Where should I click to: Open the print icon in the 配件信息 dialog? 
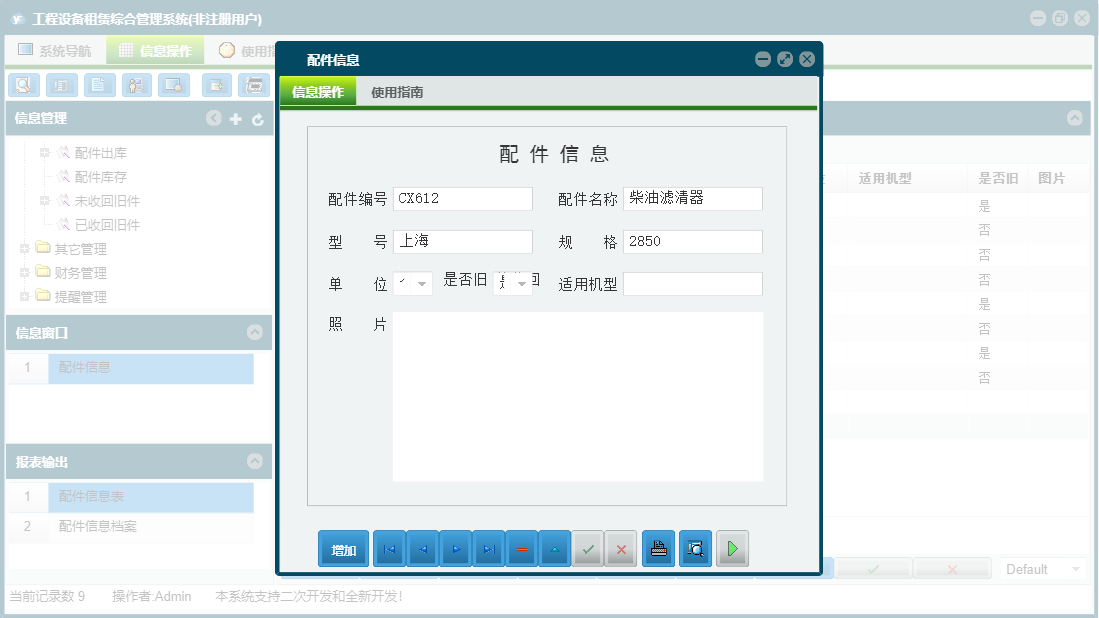[x=658, y=548]
